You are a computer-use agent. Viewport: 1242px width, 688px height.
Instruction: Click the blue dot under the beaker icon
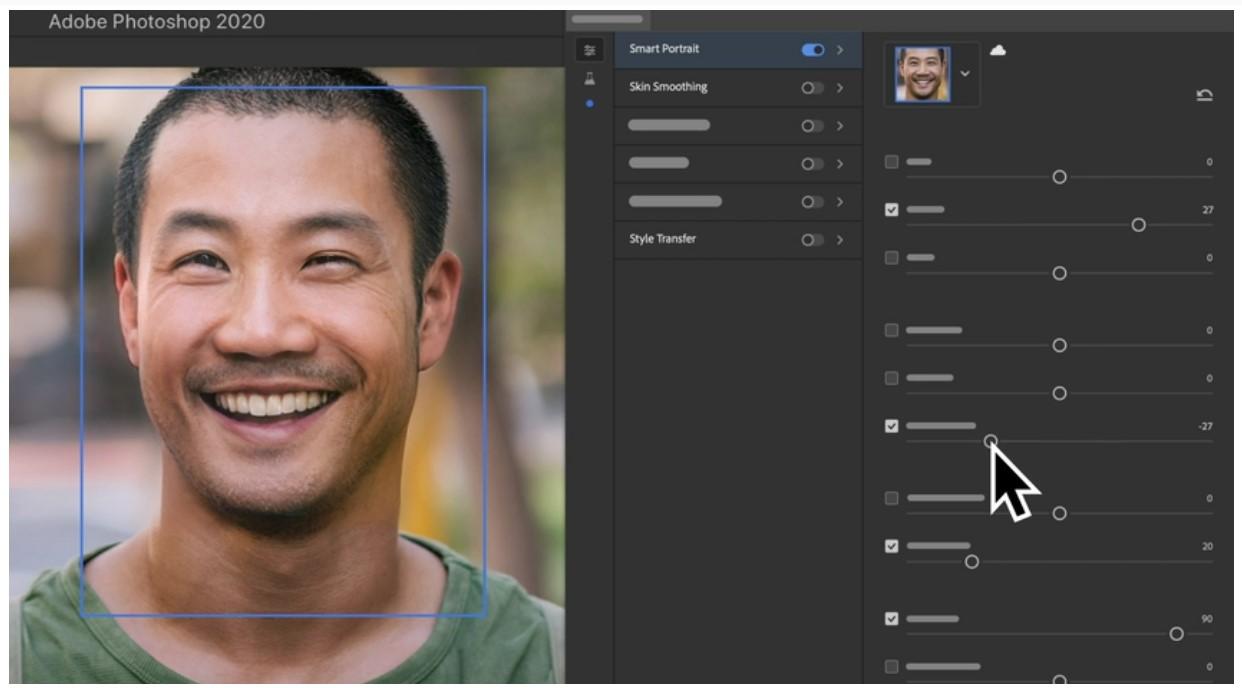(590, 103)
